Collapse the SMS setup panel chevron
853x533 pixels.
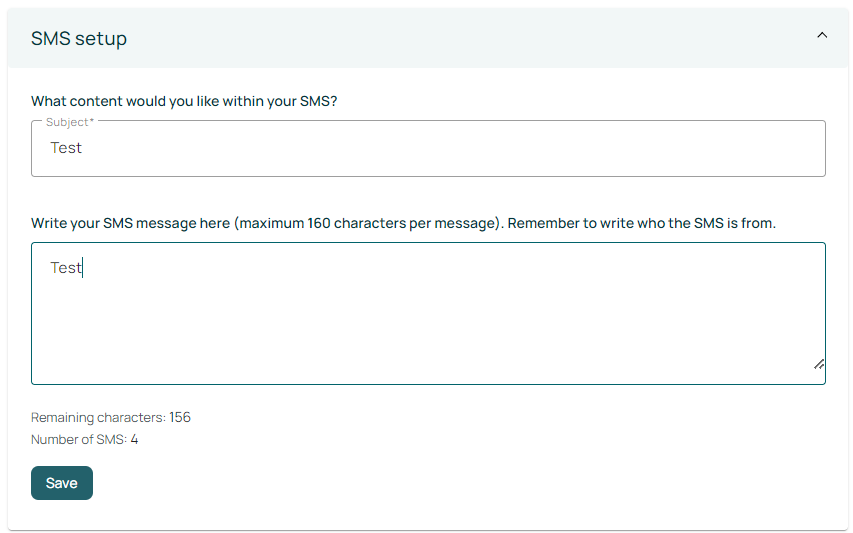[x=822, y=35]
